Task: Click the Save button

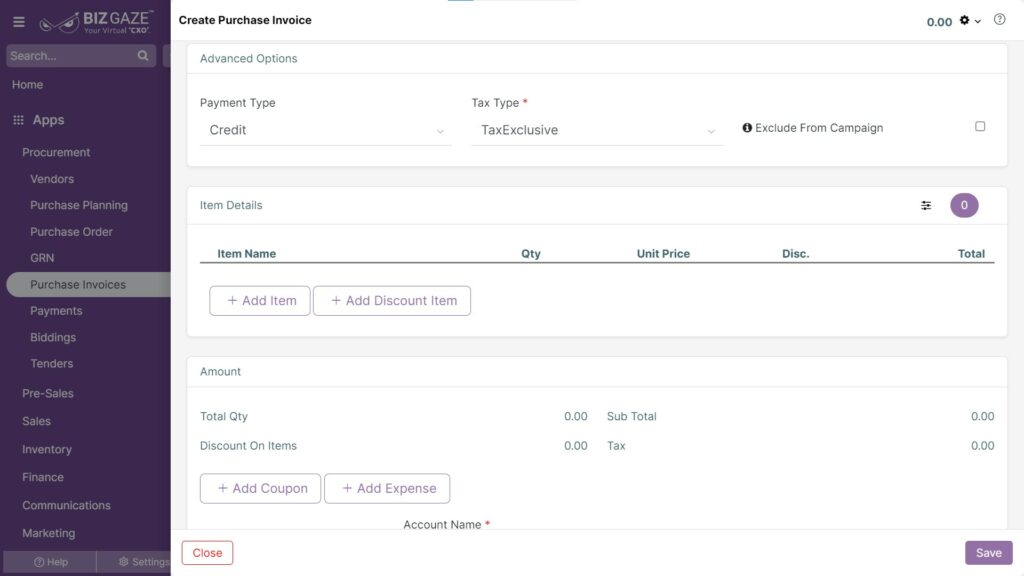Action: click(x=989, y=552)
